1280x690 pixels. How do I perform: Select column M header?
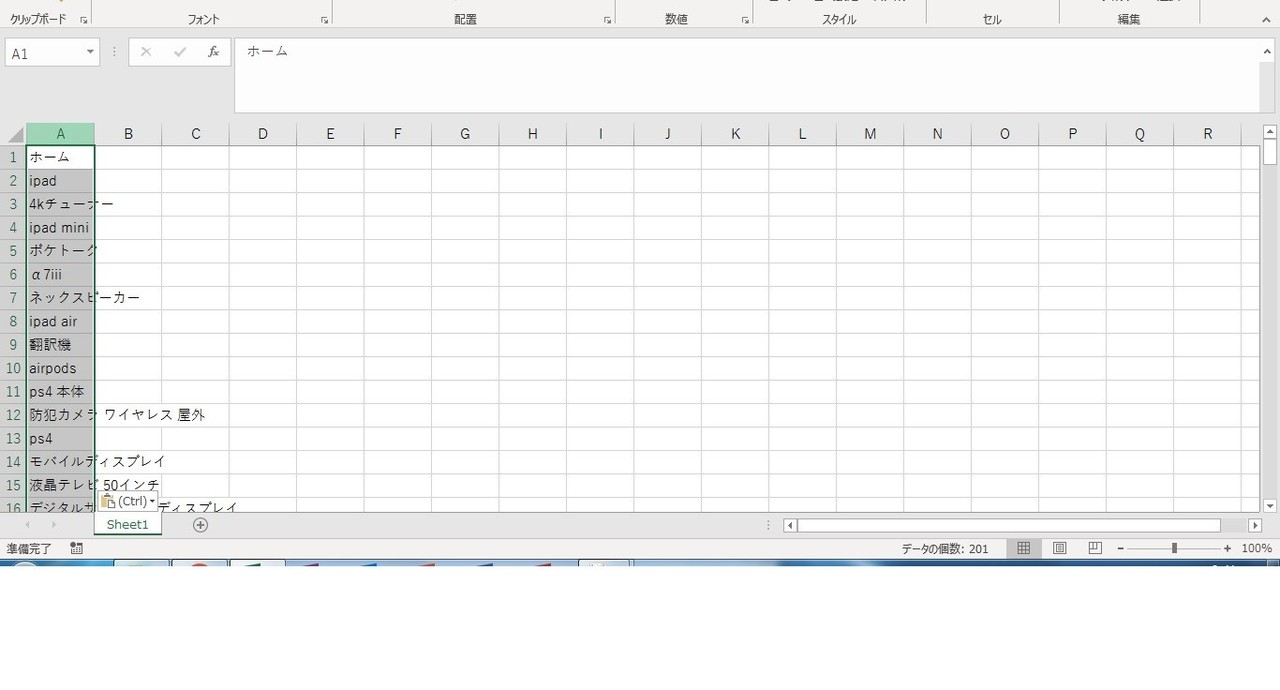pos(870,134)
